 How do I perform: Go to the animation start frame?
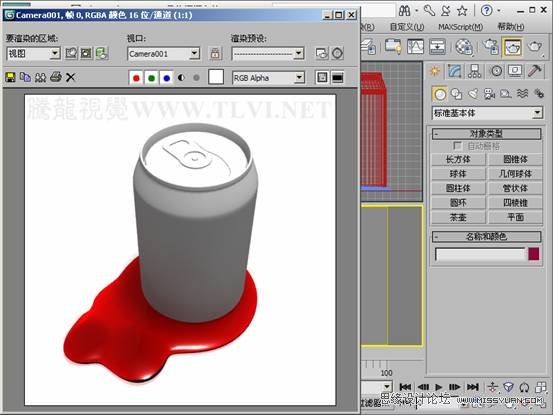click(x=405, y=387)
